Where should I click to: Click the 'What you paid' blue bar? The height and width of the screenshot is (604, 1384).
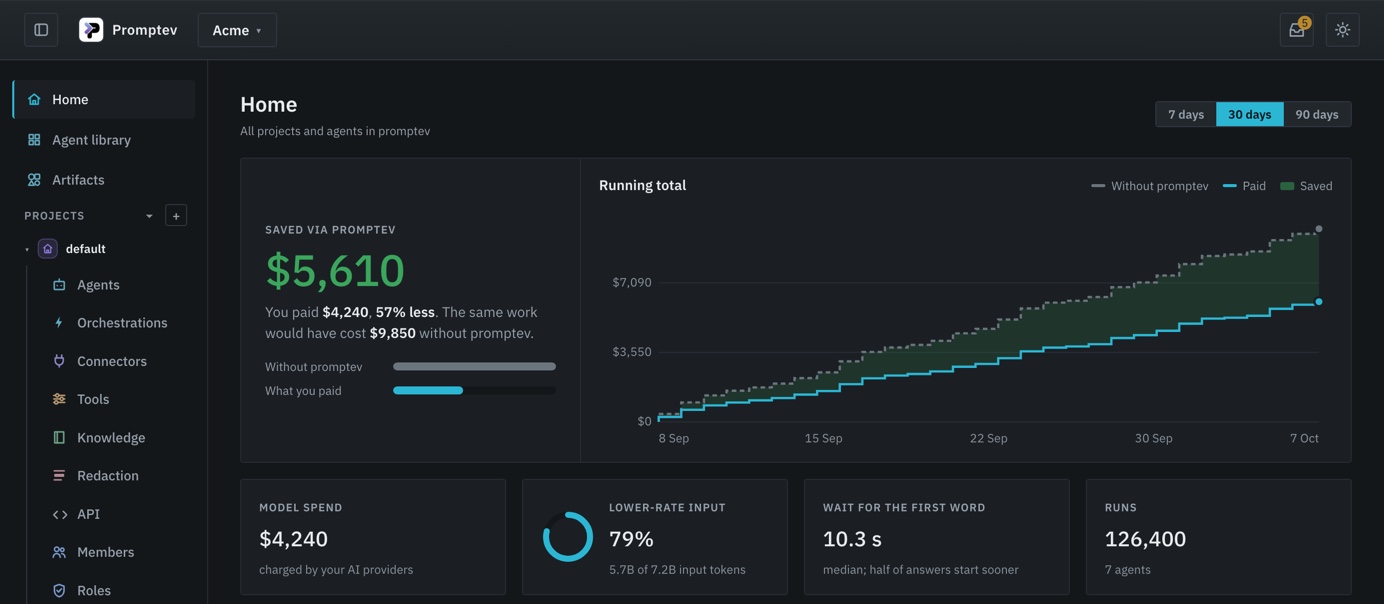(428, 391)
